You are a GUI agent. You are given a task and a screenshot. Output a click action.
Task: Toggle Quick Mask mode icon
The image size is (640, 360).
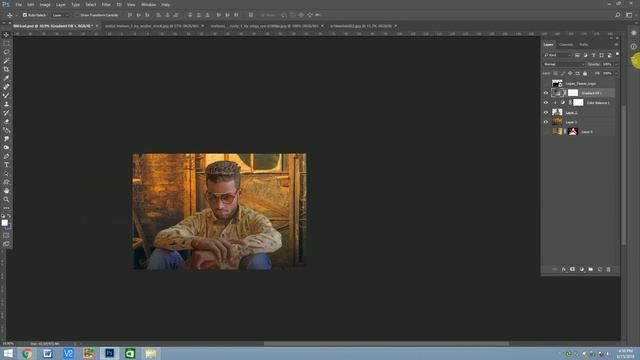[x=6, y=236]
